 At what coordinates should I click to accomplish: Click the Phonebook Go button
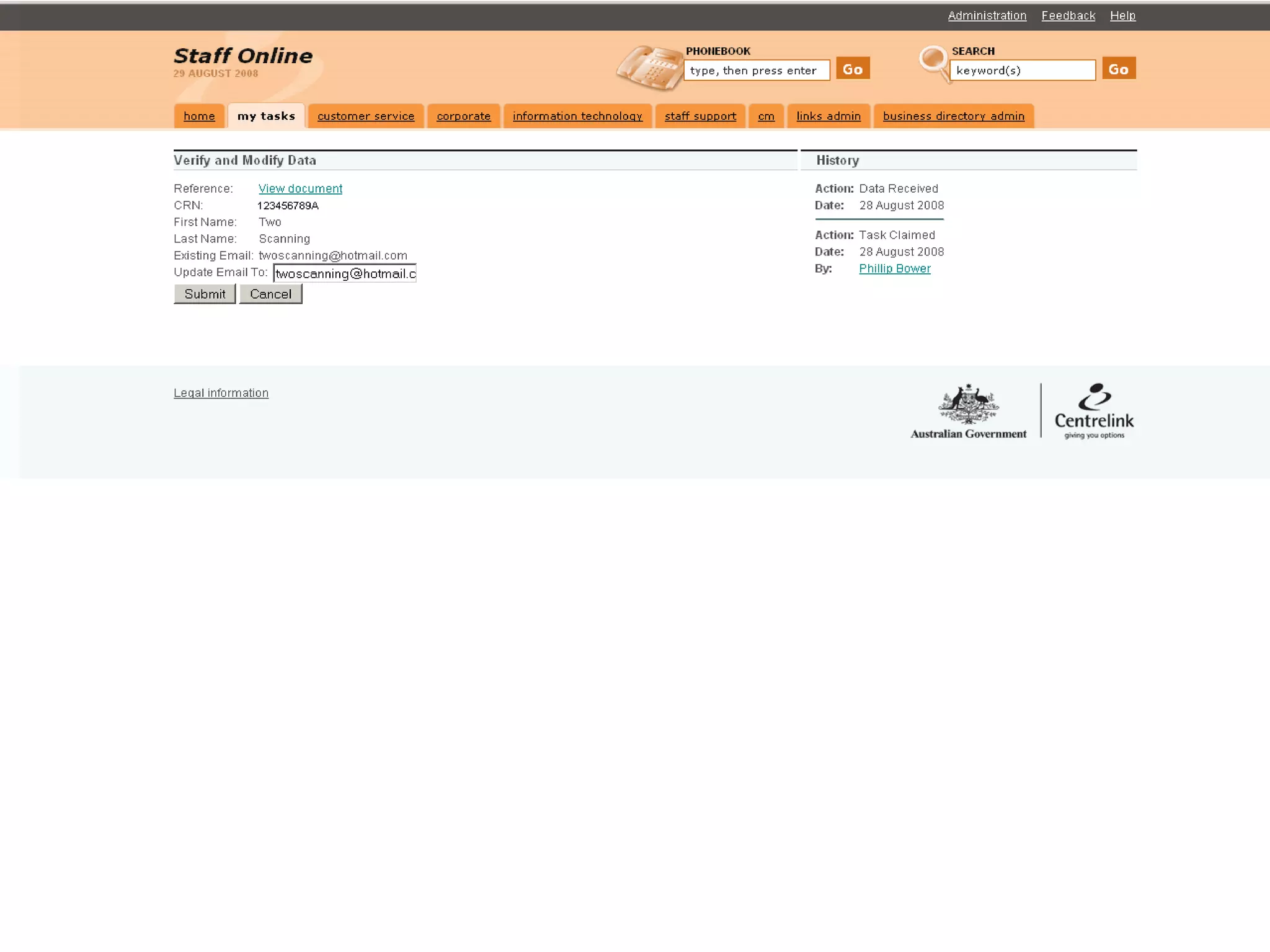click(x=853, y=69)
